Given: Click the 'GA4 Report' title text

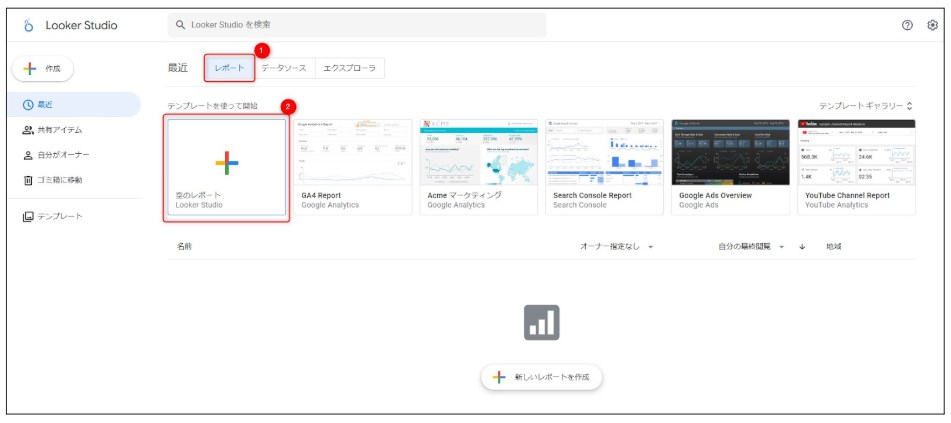Looking at the screenshot, I should tap(321, 195).
